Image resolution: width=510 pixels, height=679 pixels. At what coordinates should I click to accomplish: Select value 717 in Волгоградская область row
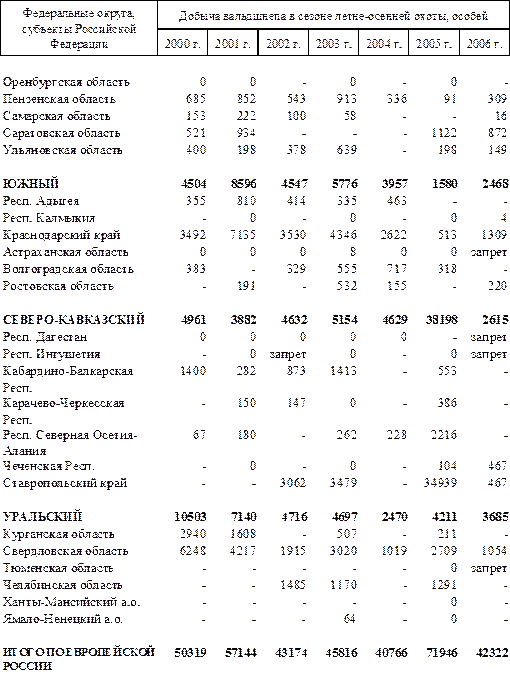[x=397, y=269]
